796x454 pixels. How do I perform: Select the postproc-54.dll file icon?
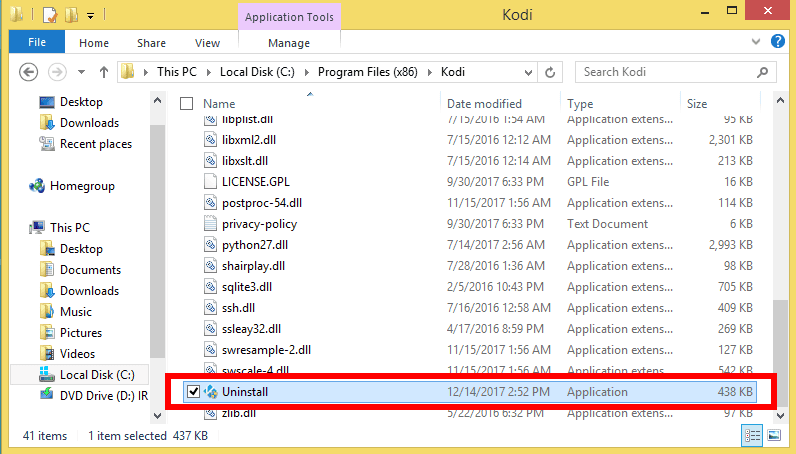(x=210, y=203)
